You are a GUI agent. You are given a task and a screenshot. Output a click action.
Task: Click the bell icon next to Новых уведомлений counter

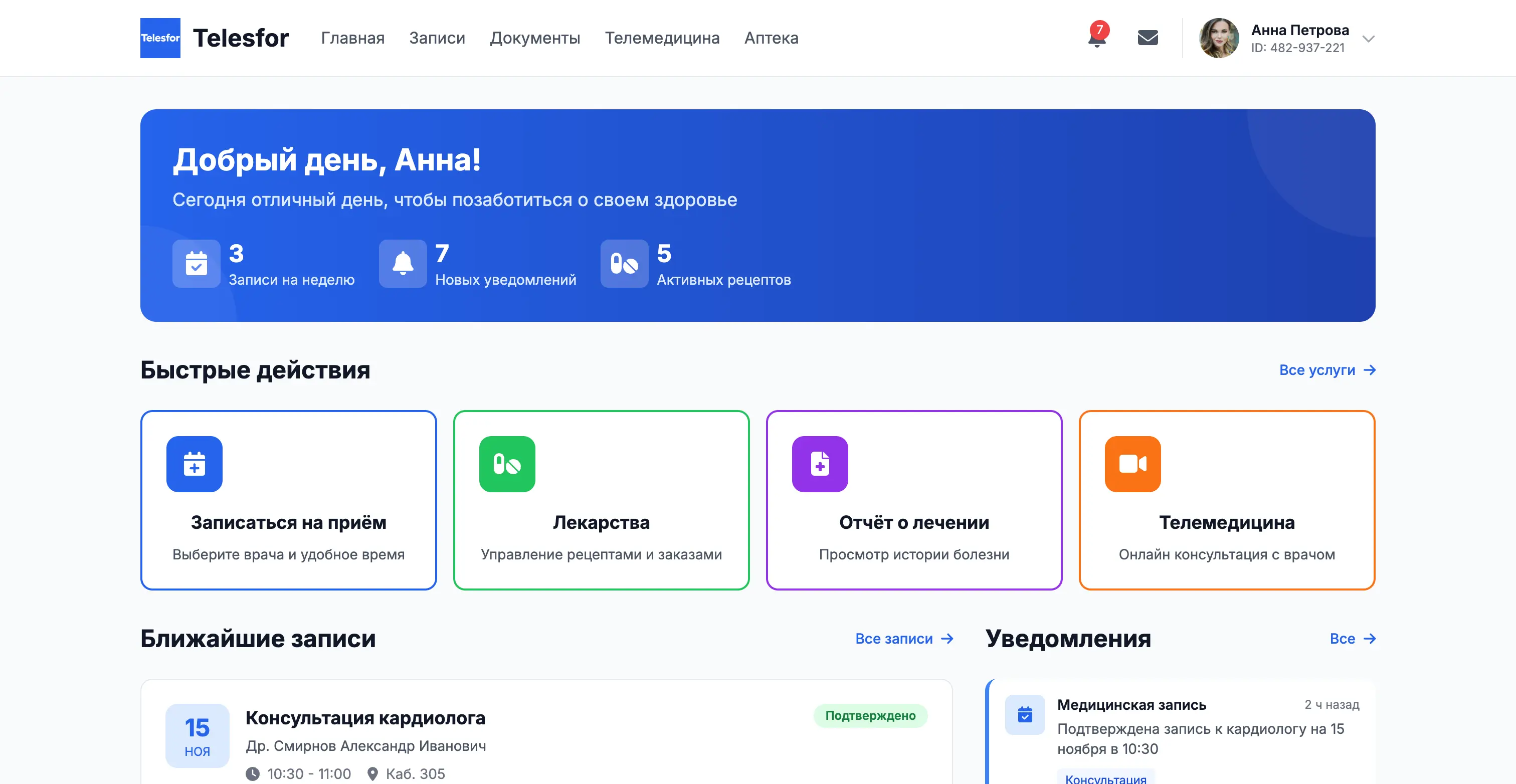(x=403, y=264)
